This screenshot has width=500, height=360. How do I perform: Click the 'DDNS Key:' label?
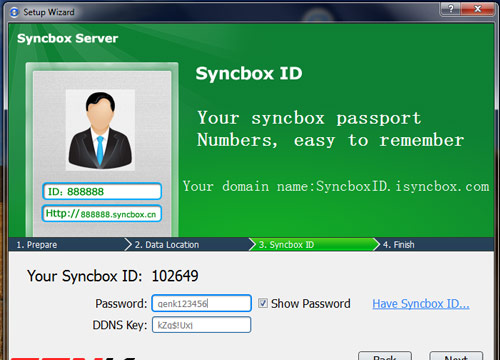[120, 325]
